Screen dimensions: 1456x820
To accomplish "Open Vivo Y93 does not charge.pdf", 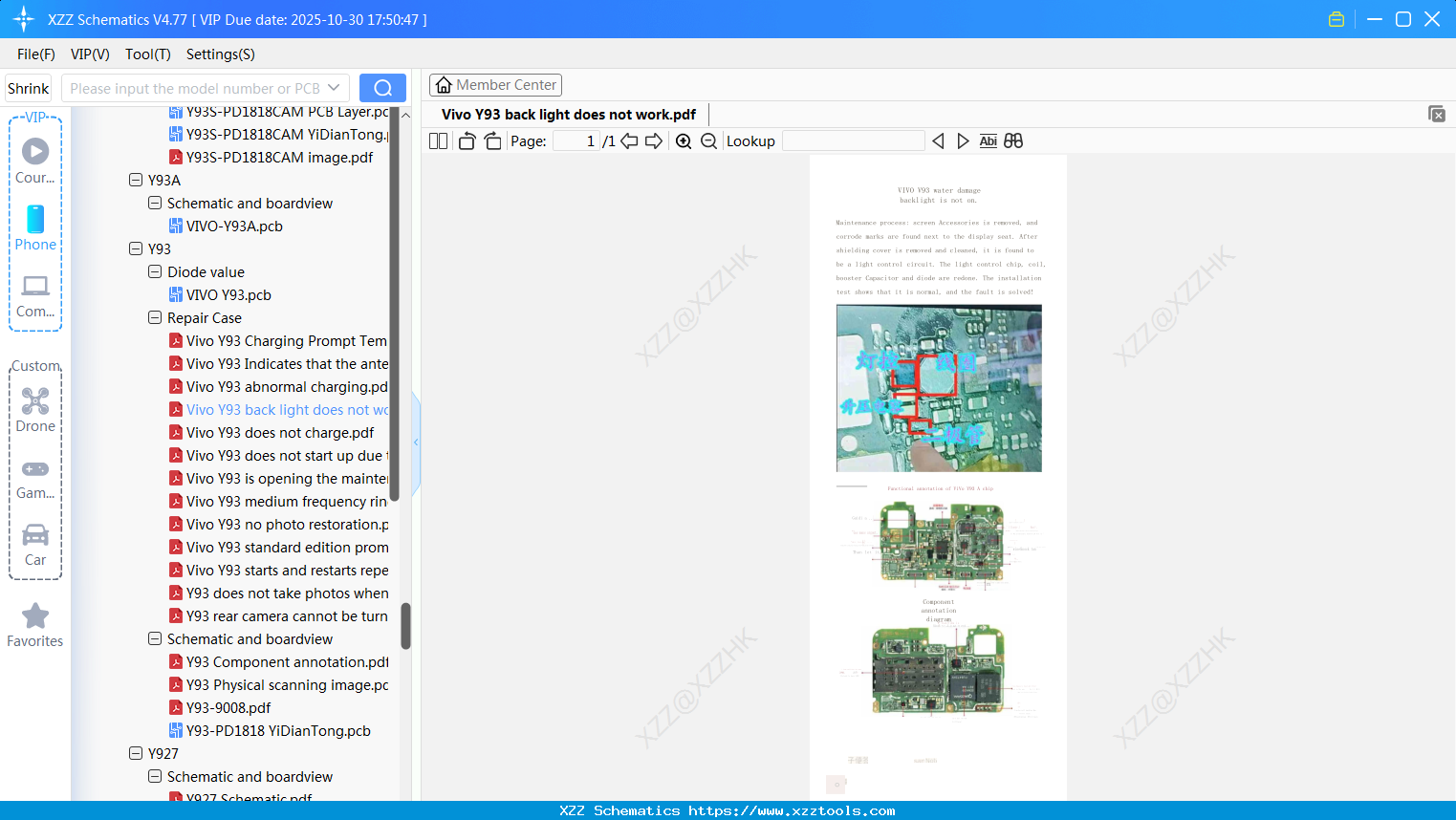I will 279,433.
